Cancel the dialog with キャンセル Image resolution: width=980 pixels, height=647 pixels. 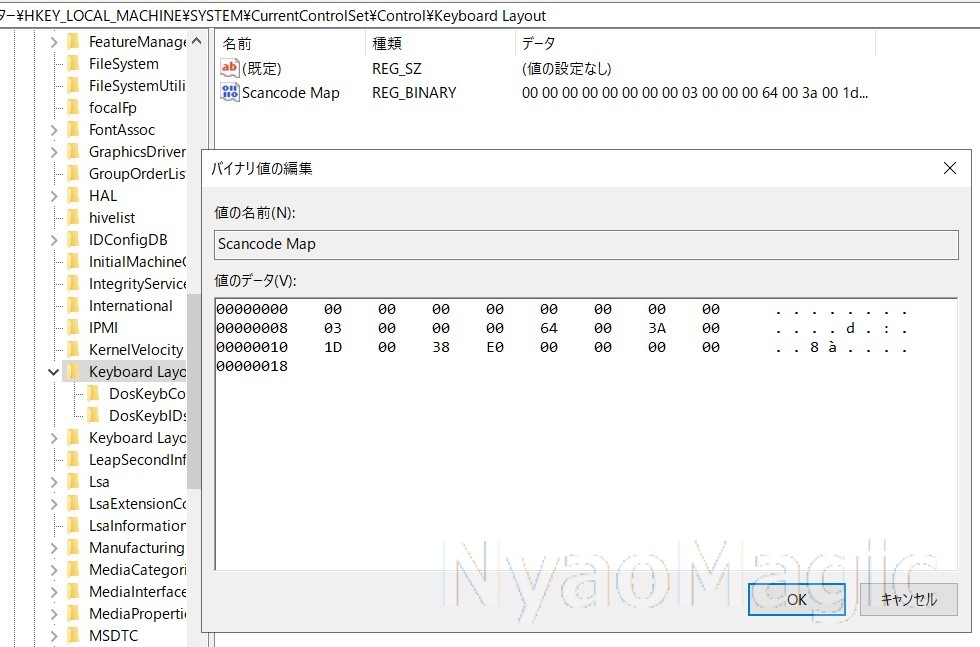(909, 599)
